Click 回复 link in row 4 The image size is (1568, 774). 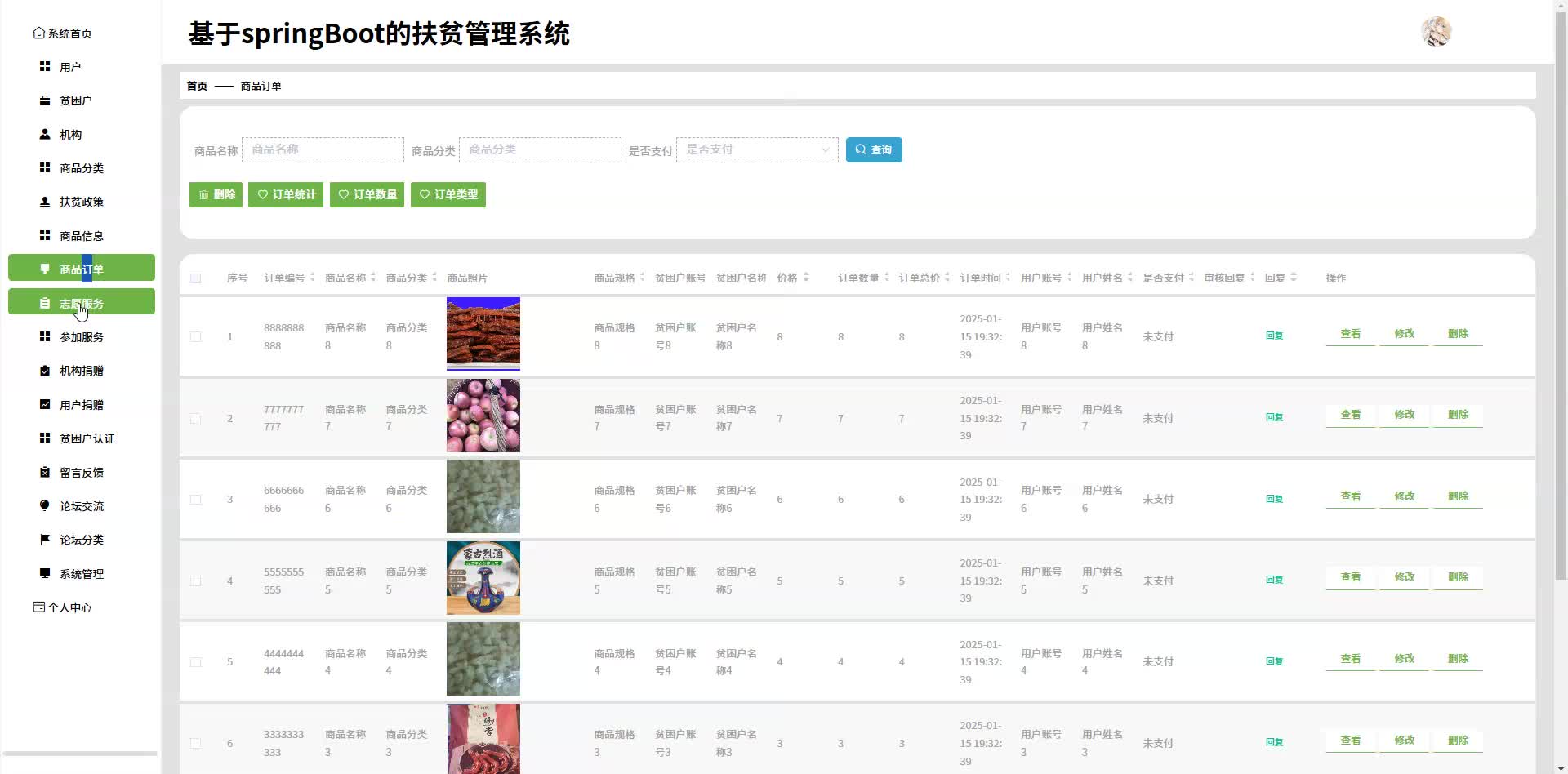1274,580
